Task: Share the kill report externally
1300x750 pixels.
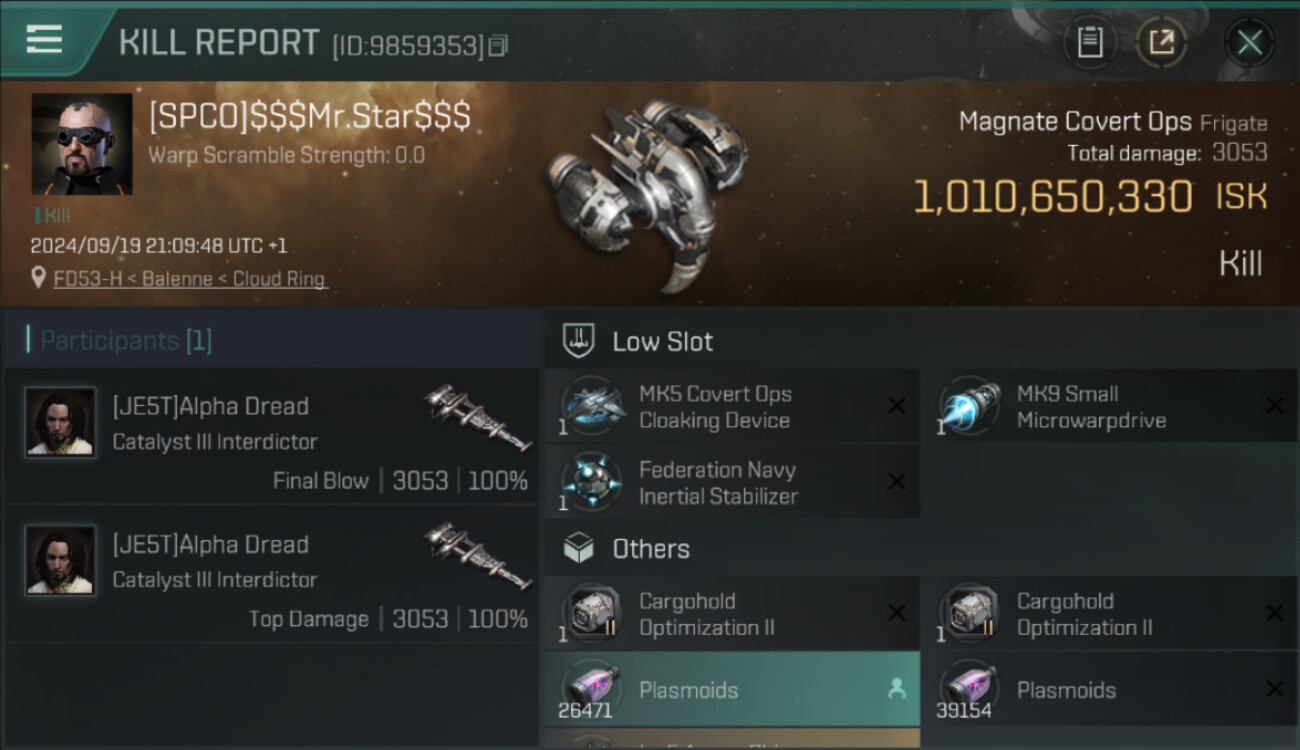Action: point(1161,42)
